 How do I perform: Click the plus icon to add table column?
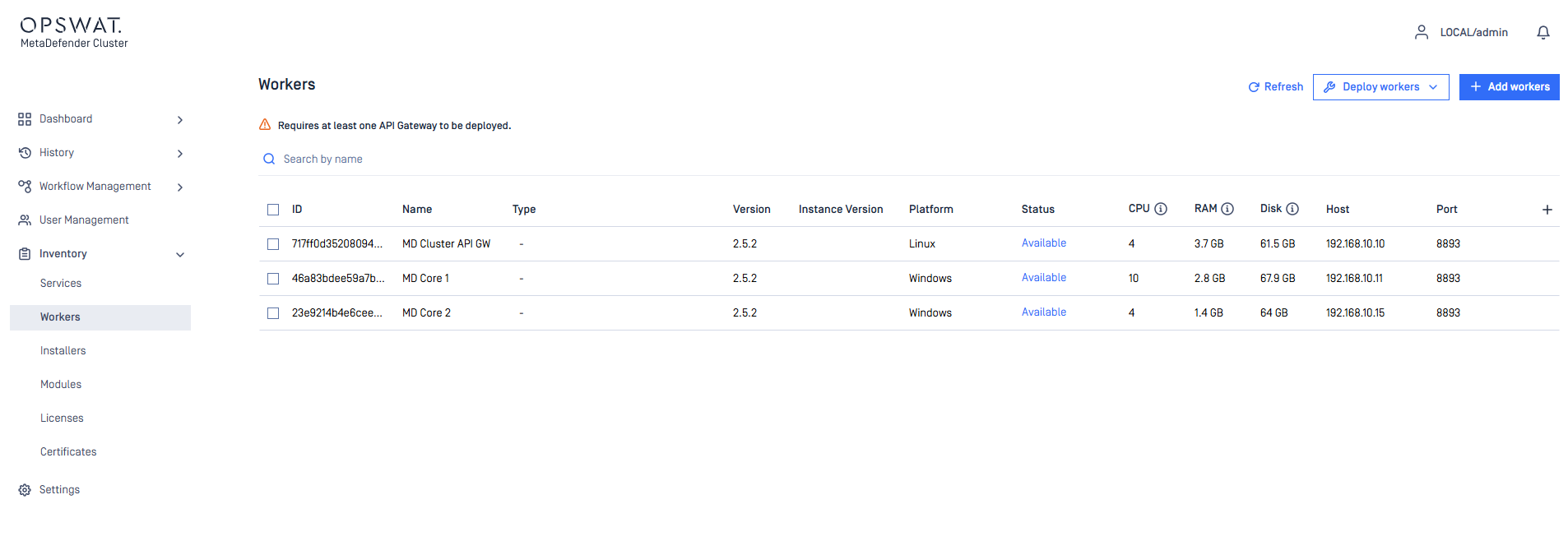tap(1547, 210)
